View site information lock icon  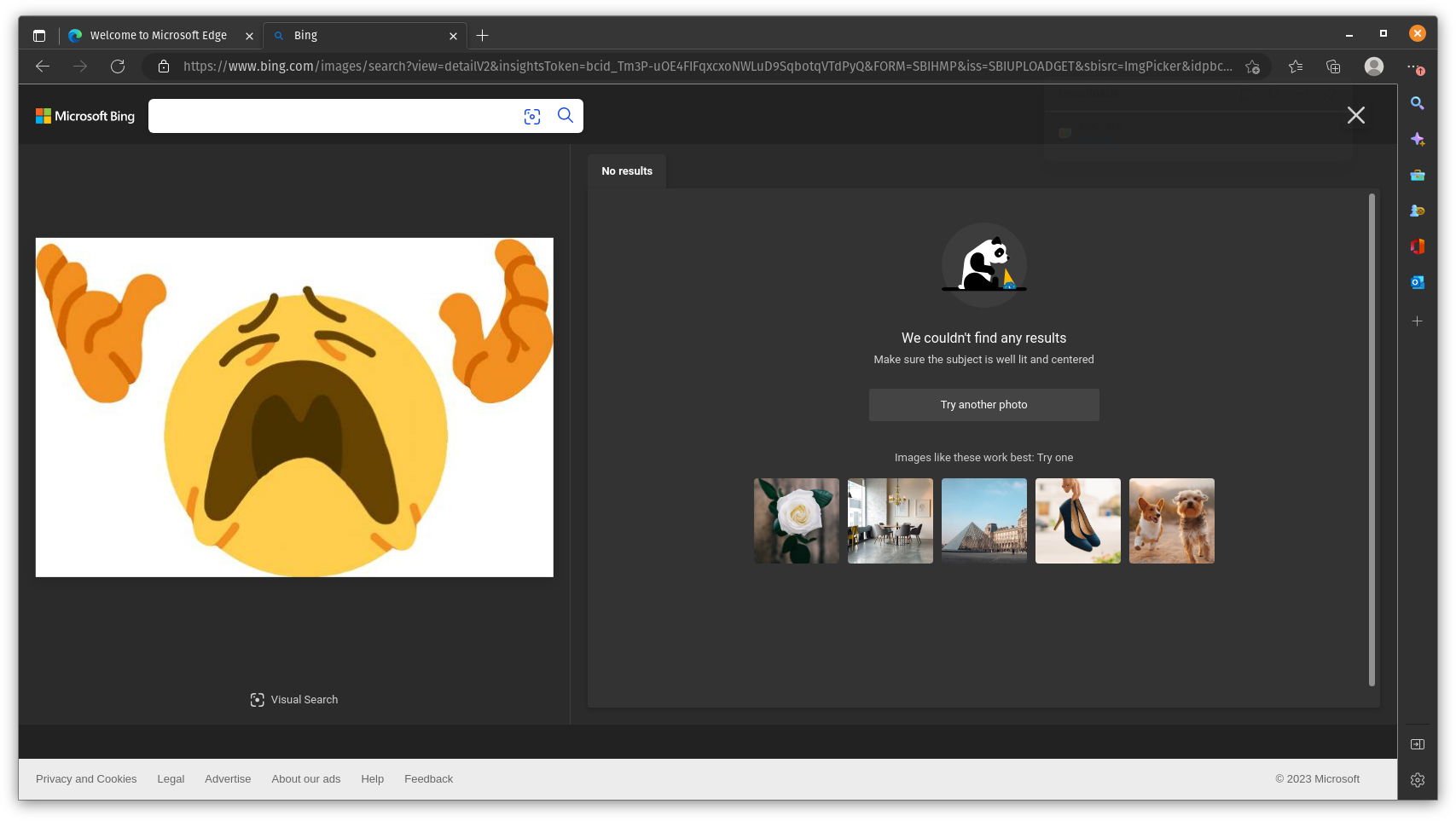(164, 66)
